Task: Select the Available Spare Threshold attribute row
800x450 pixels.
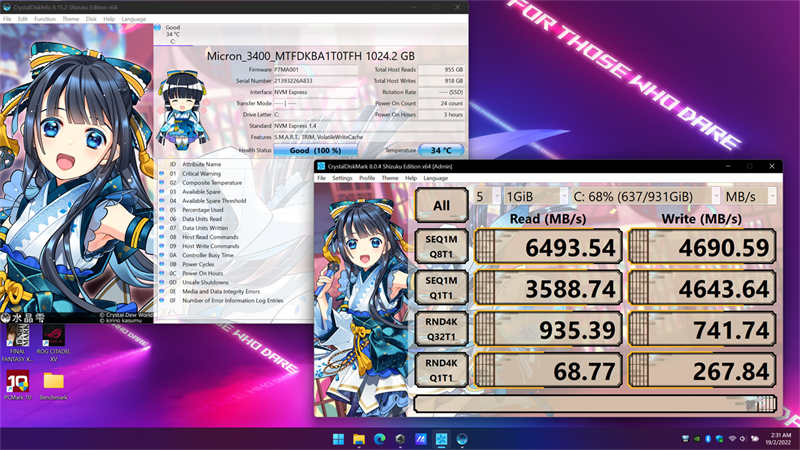Action: point(235,201)
